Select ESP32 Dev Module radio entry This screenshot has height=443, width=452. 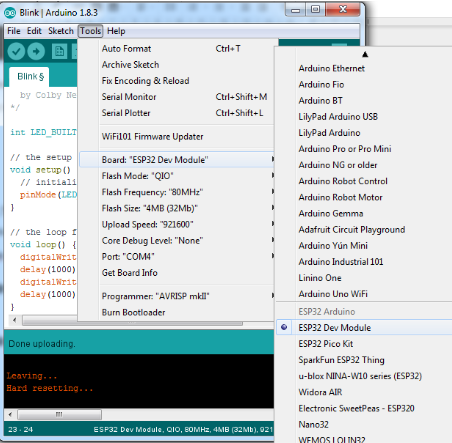[364, 327]
